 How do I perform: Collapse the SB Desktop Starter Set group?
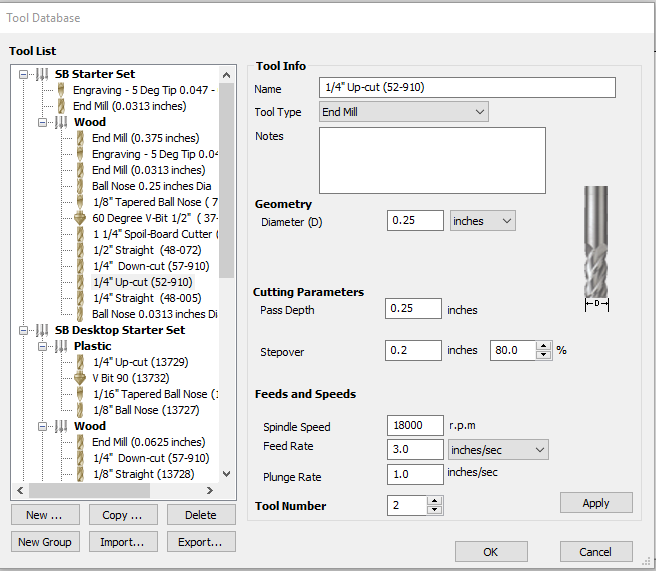click(x=23, y=330)
